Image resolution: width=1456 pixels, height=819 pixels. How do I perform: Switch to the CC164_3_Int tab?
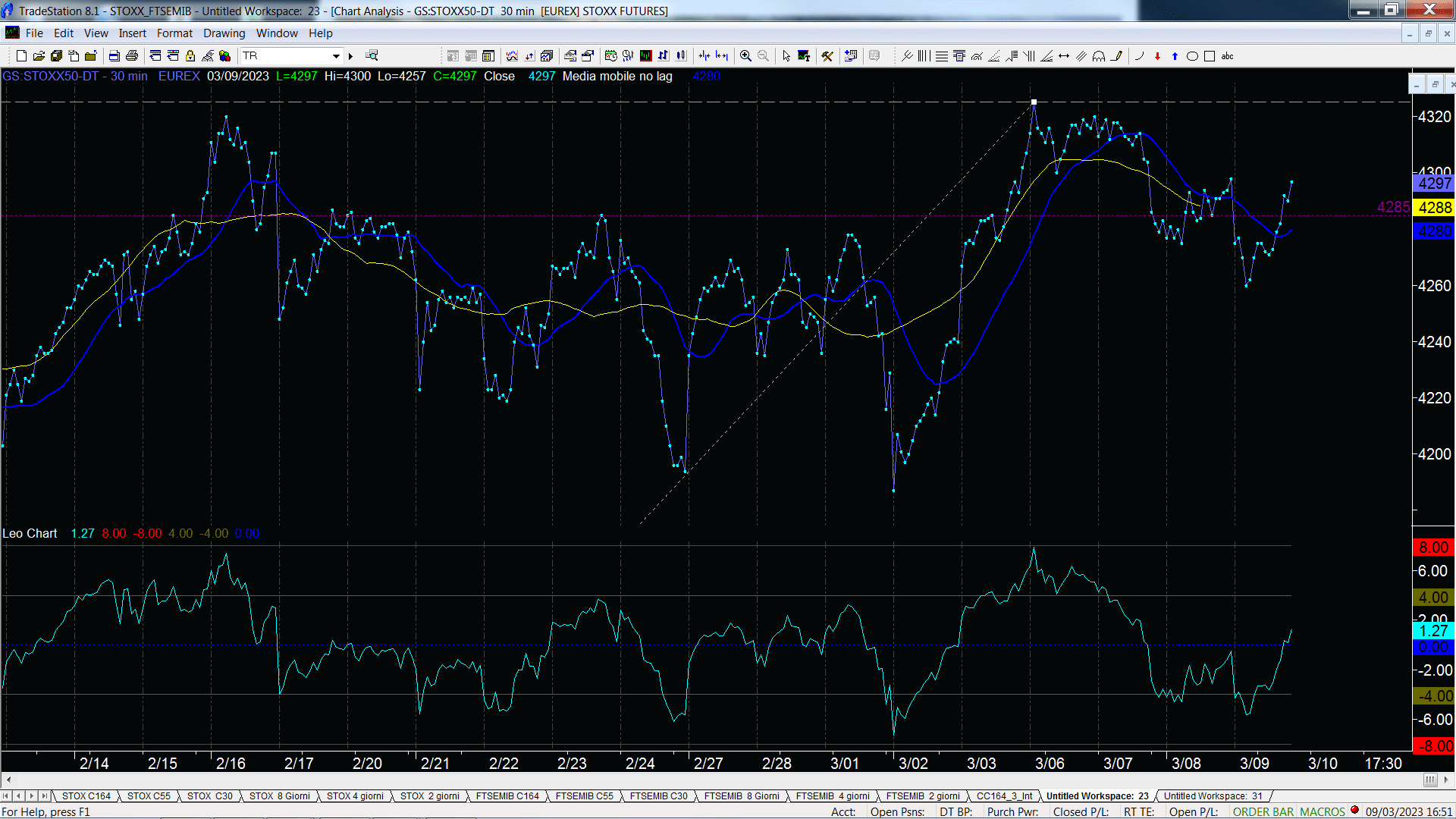pos(1004,796)
